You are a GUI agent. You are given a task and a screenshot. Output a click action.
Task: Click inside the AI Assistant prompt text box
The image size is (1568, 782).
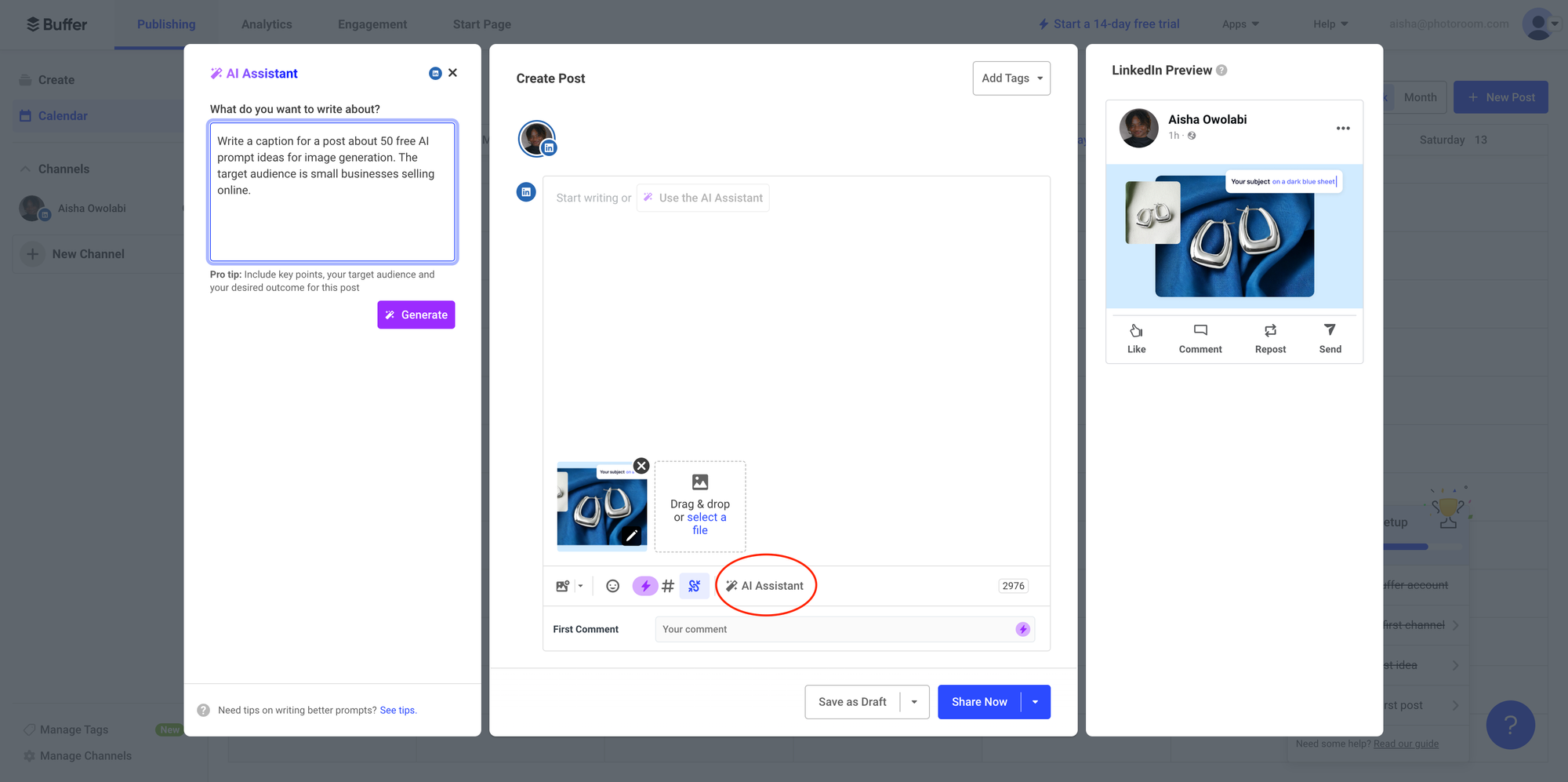click(332, 191)
